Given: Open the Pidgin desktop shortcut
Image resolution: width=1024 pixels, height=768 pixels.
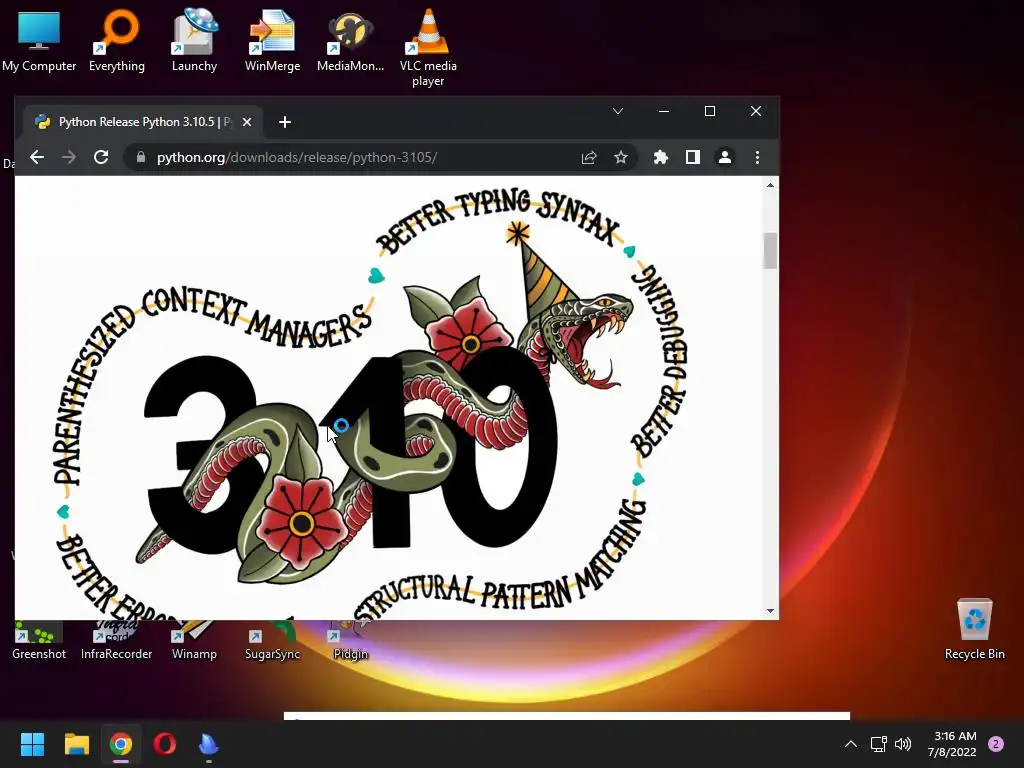Looking at the screenshot, I should click(x=350, y=641).
